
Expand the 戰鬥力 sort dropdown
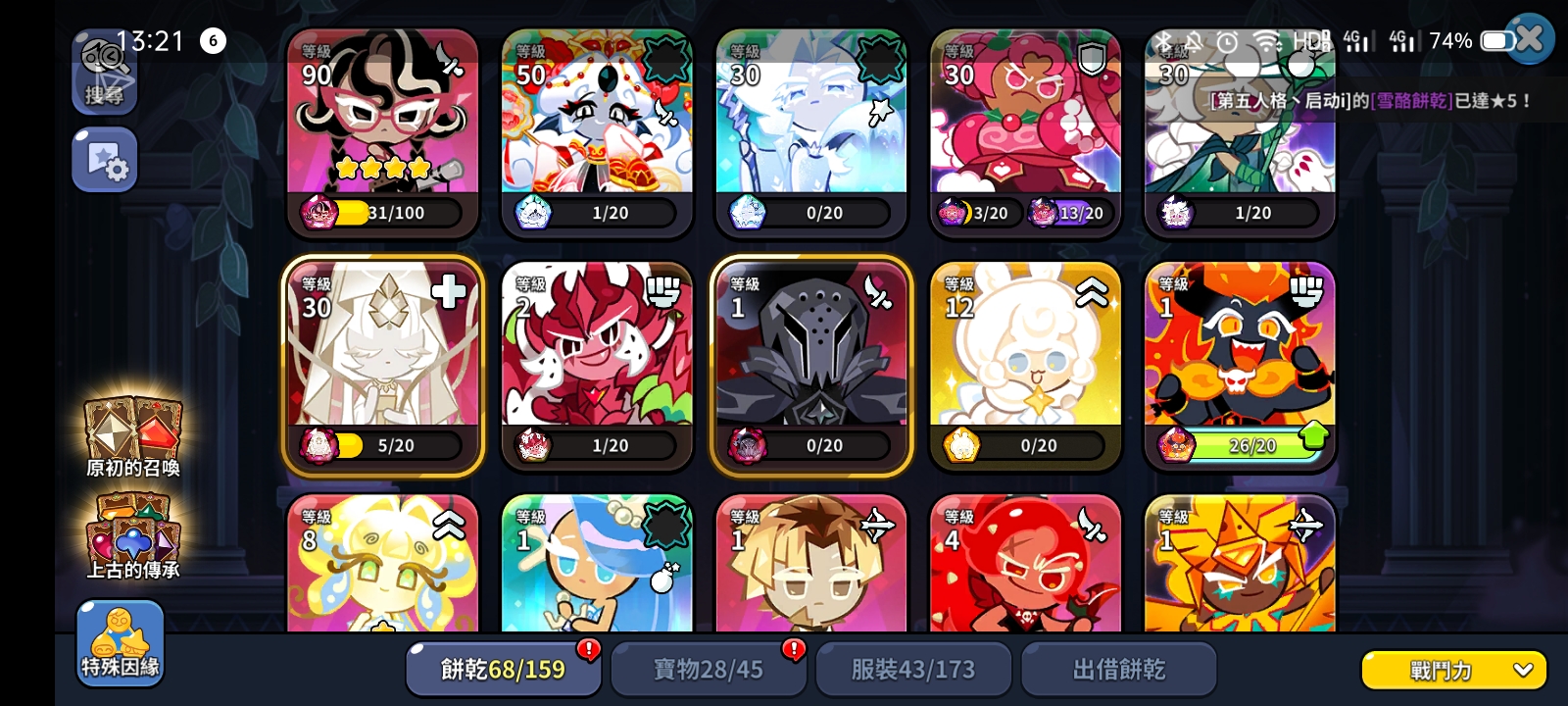click(x=1454, y=670)
